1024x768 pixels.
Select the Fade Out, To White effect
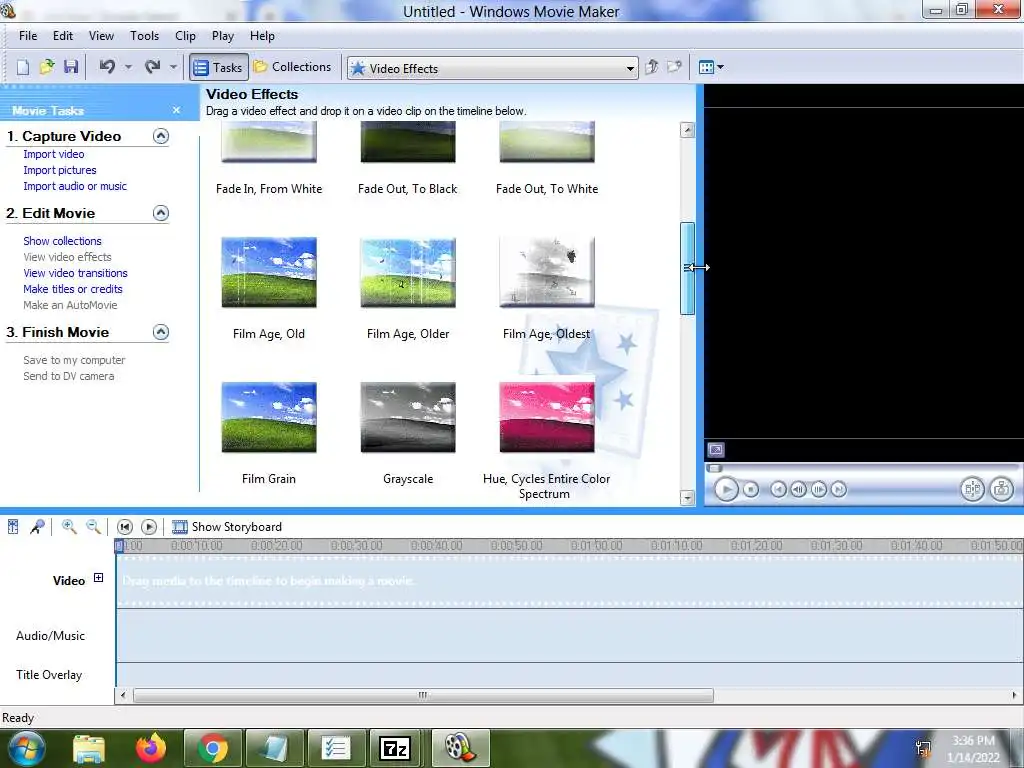[547, 142]
